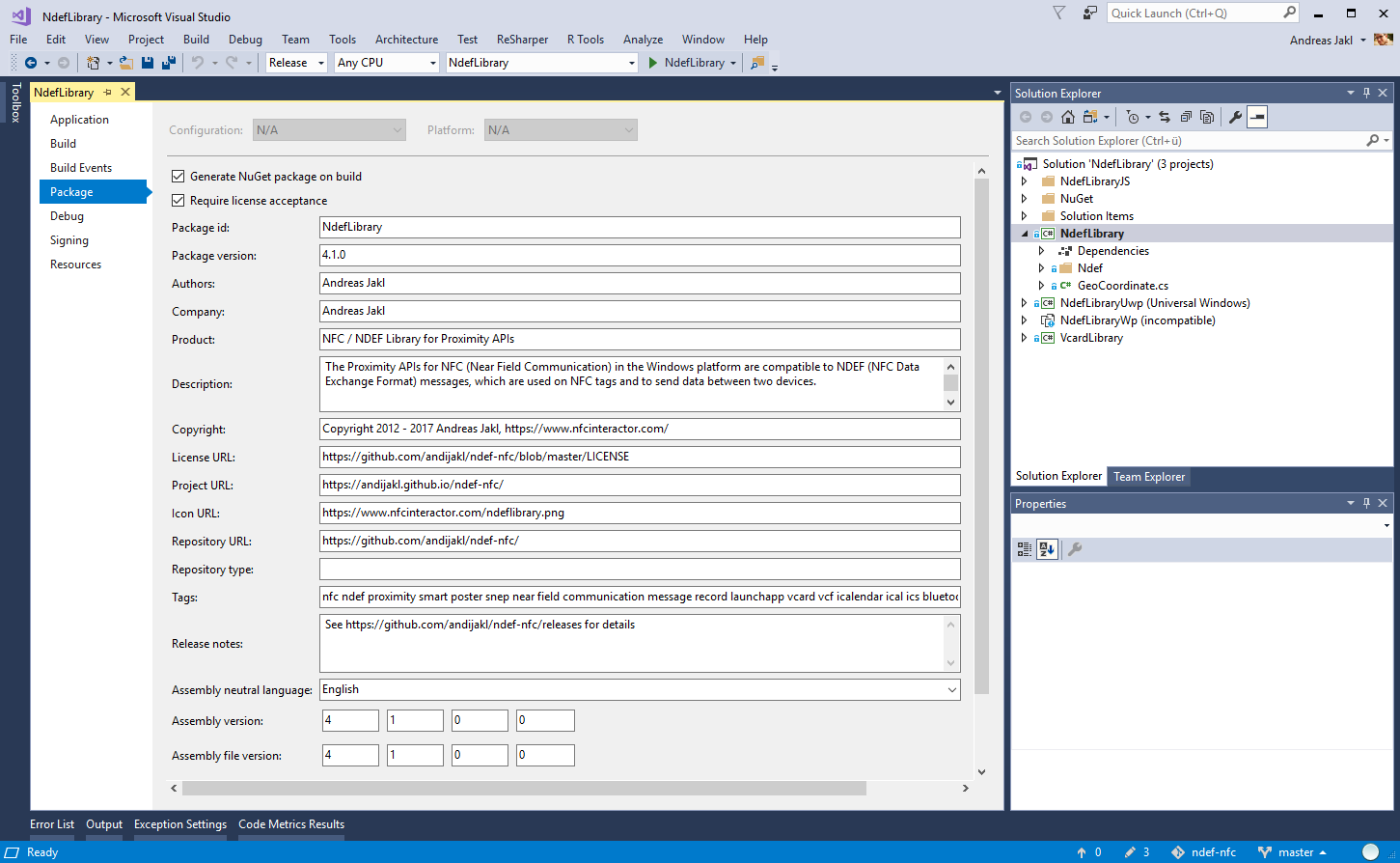
Task: Open the Error List tab
Action: point(52,824)
